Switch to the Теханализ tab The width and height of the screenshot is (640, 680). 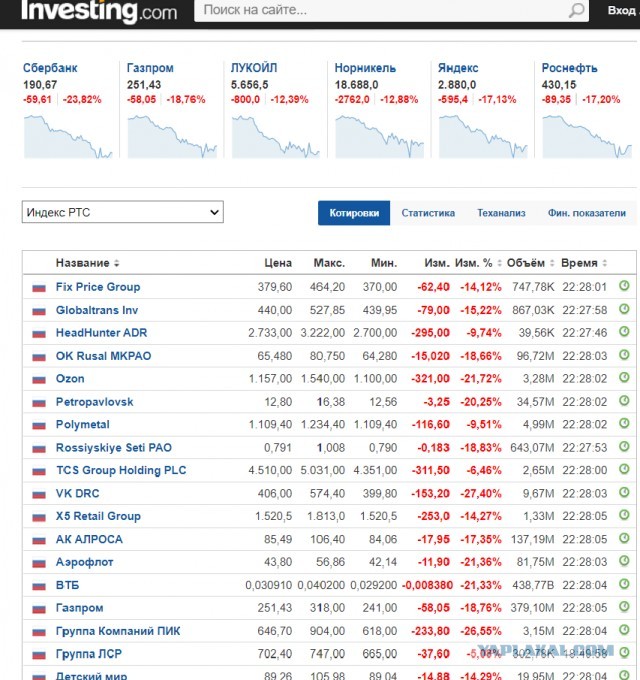501,213
